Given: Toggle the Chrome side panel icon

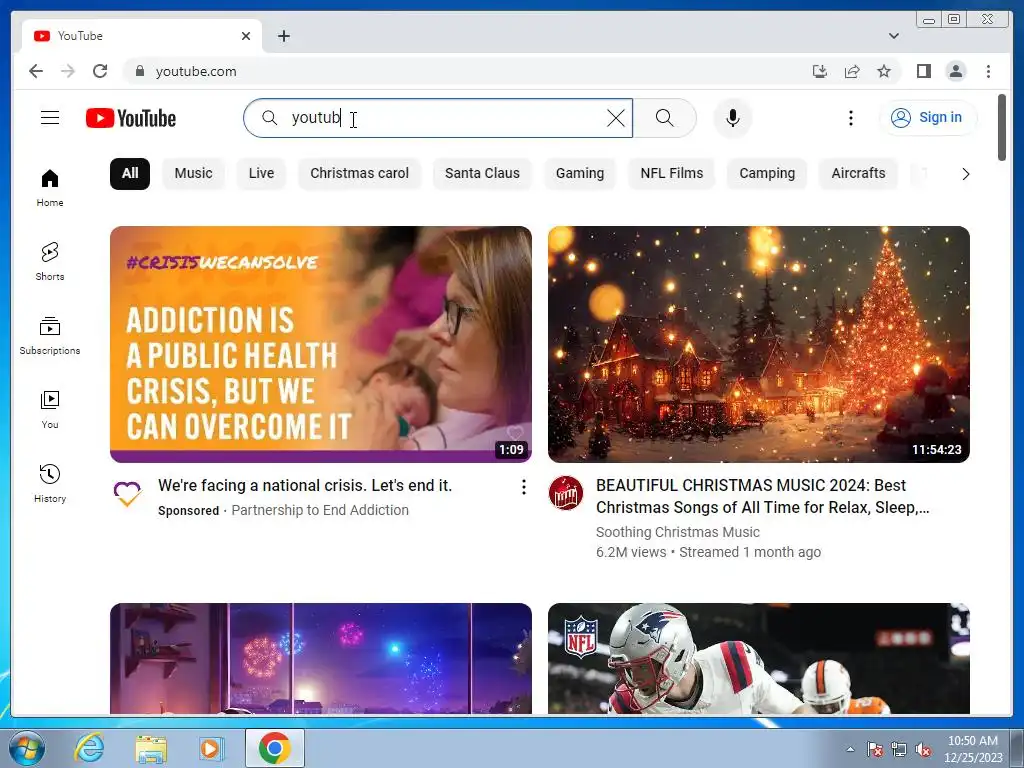Looking at the screenshot, I should click(x=923, y=71).
